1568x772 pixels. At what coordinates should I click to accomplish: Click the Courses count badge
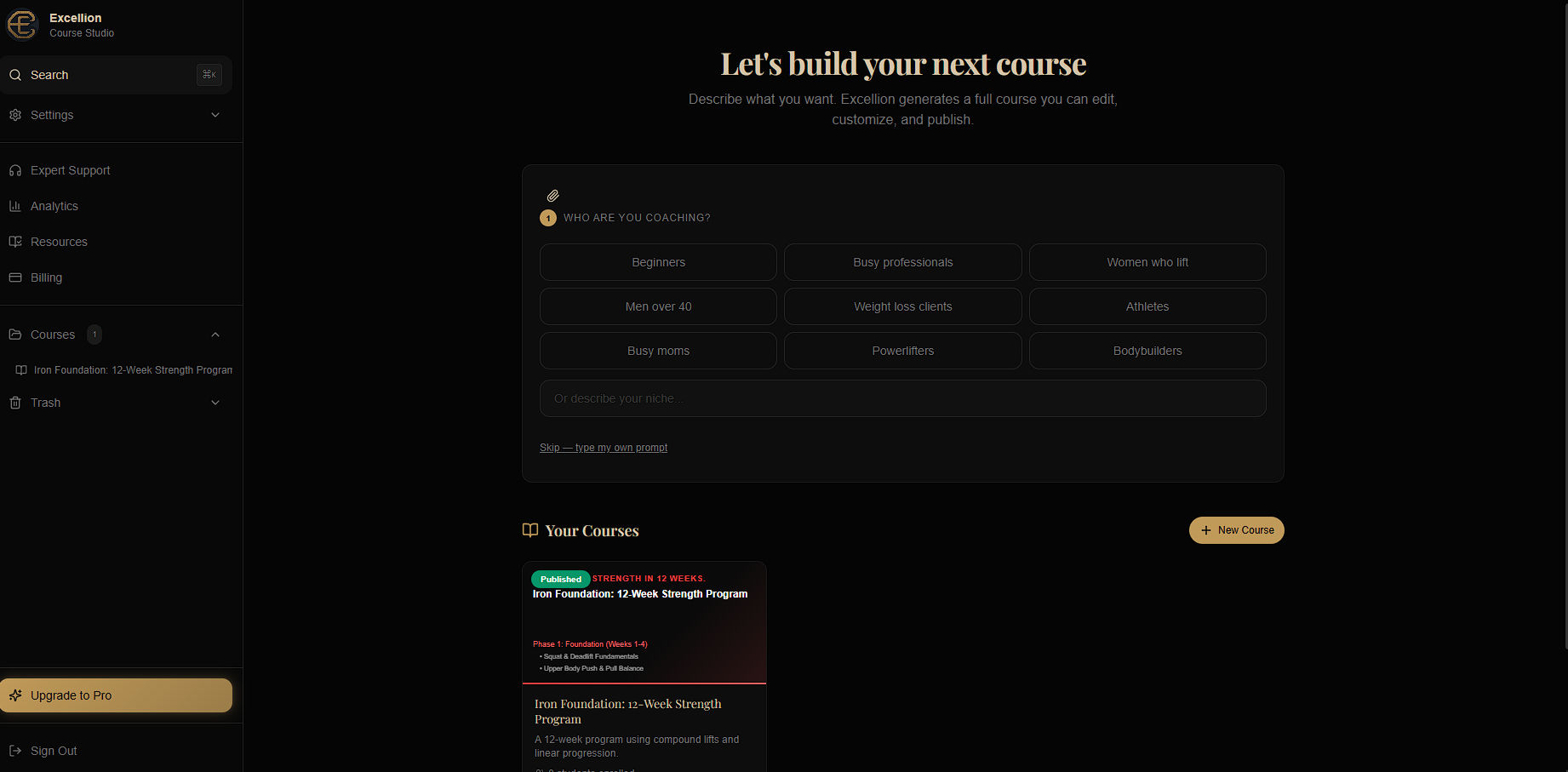click(x=94, y=335)
